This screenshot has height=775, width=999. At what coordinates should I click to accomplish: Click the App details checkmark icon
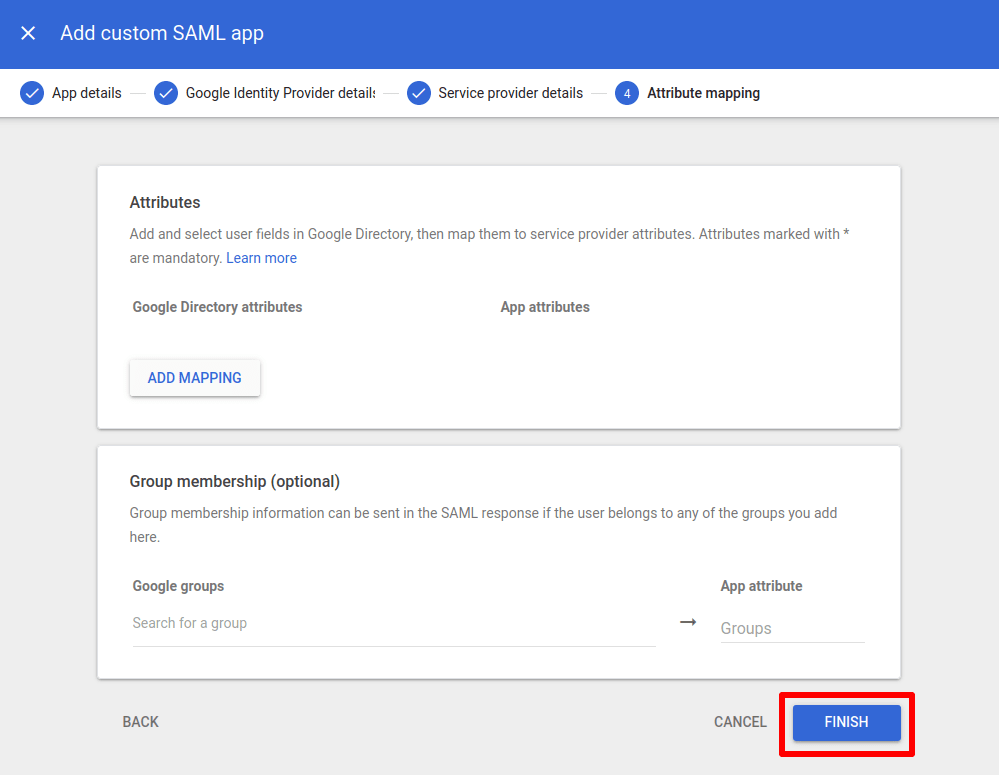point(32,93)
